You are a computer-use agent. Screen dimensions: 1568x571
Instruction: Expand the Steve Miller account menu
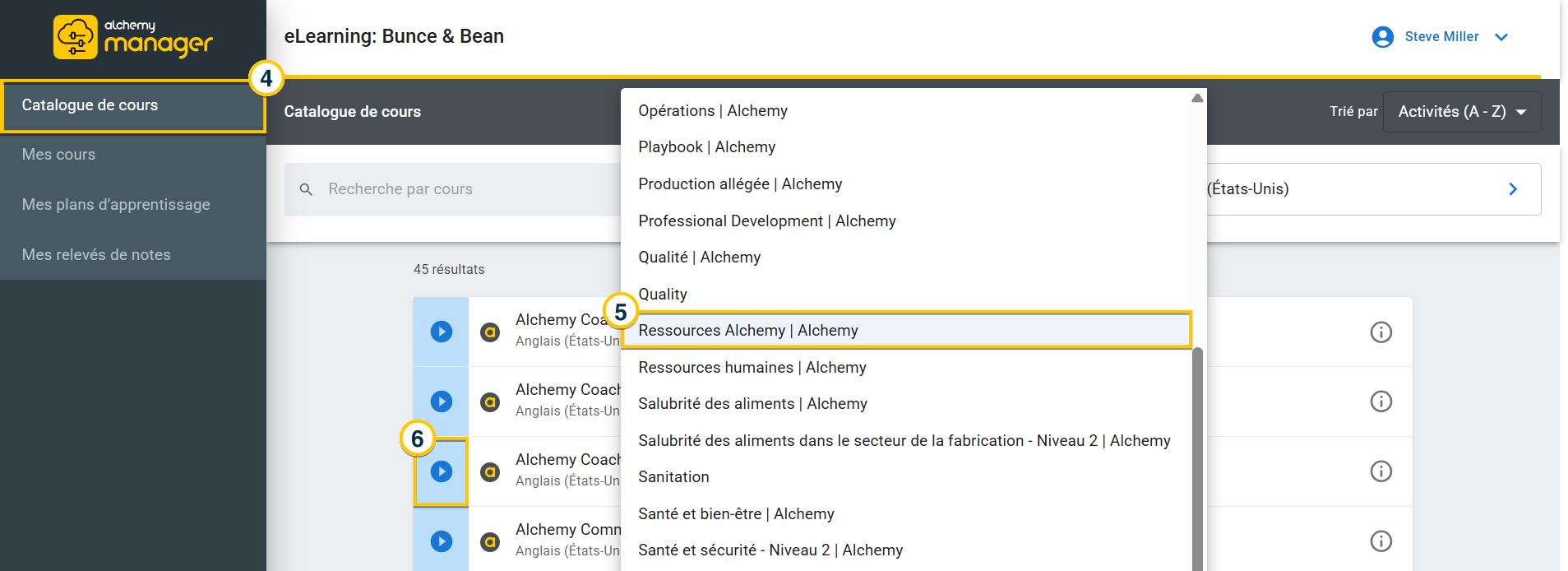(x=1501, y=37)
